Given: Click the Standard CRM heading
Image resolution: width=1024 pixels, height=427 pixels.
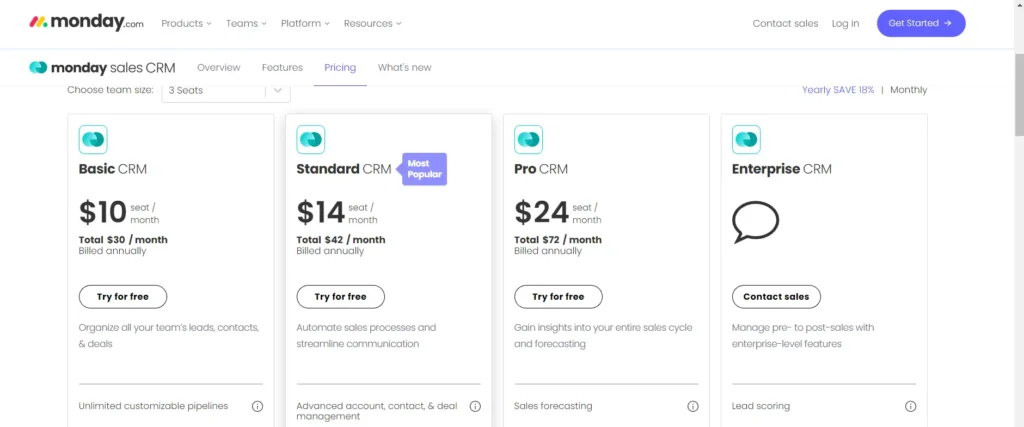Looking at the screenshot, I should click(344, 169).
